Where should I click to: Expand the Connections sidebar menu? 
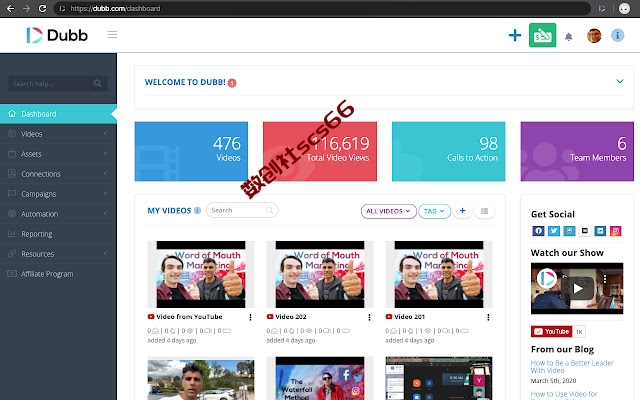[58, 174]
